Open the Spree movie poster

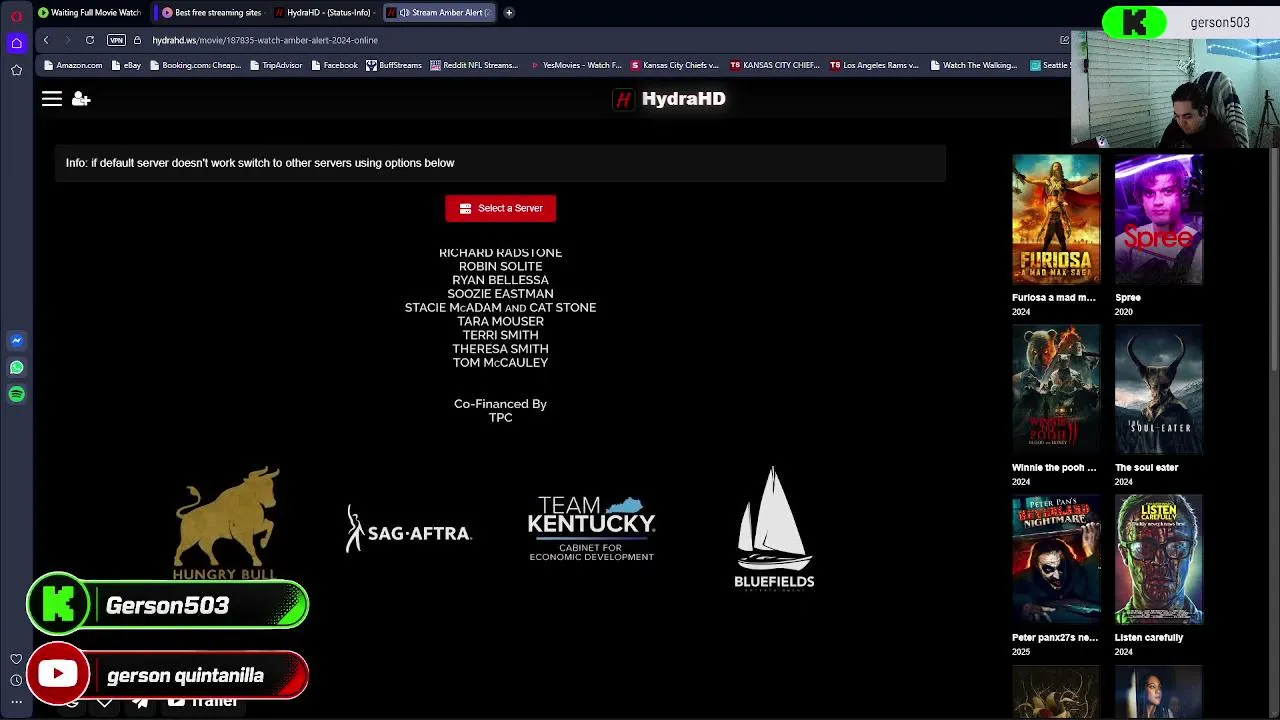[1159, 219]
